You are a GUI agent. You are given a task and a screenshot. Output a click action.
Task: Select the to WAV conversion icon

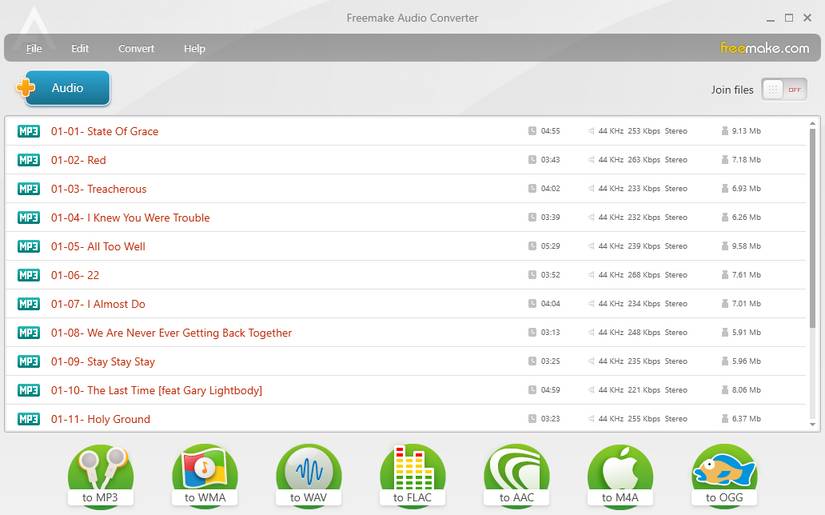[x=308, y=477]
